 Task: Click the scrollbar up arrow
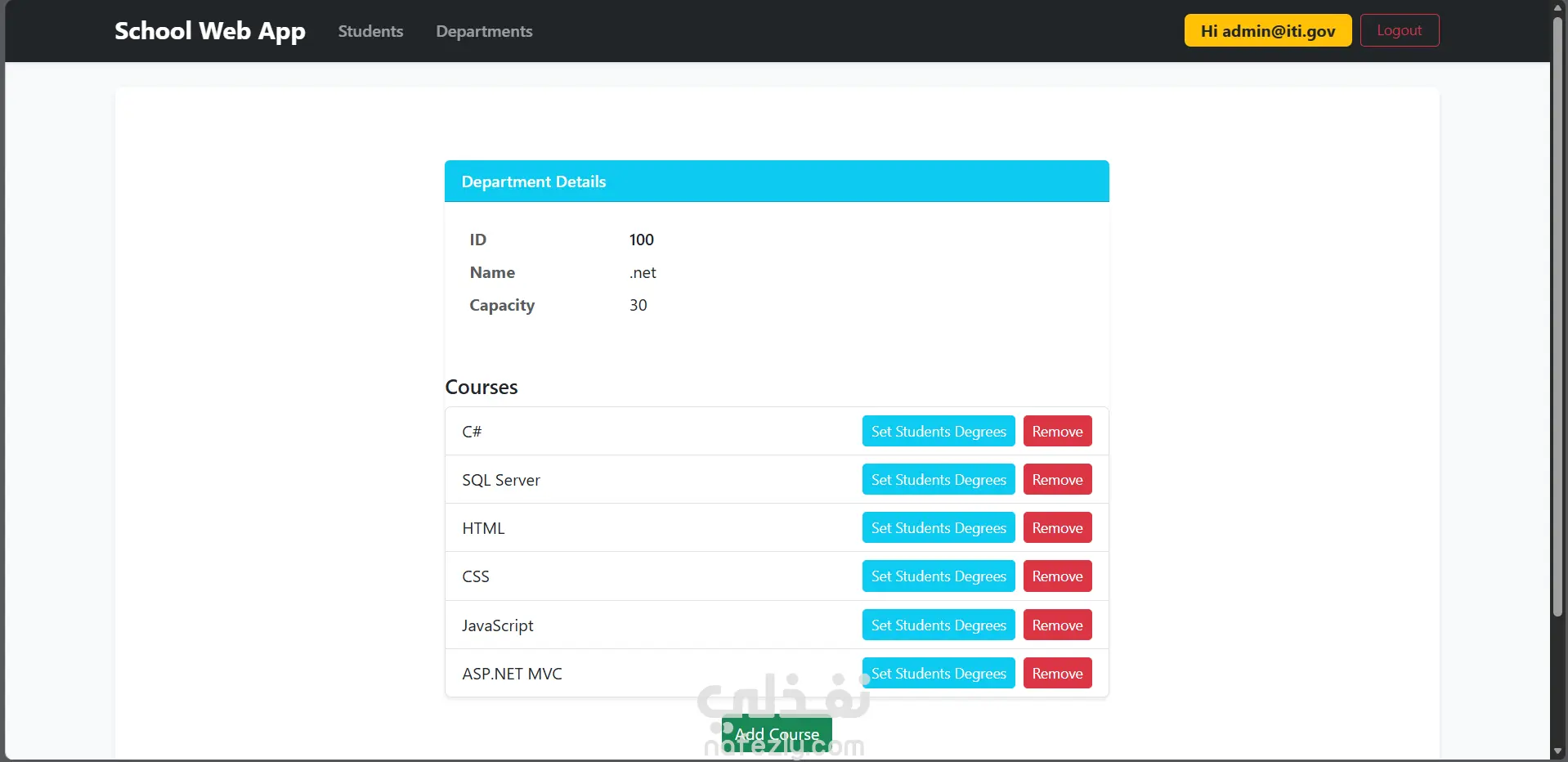click(1558, 7)
